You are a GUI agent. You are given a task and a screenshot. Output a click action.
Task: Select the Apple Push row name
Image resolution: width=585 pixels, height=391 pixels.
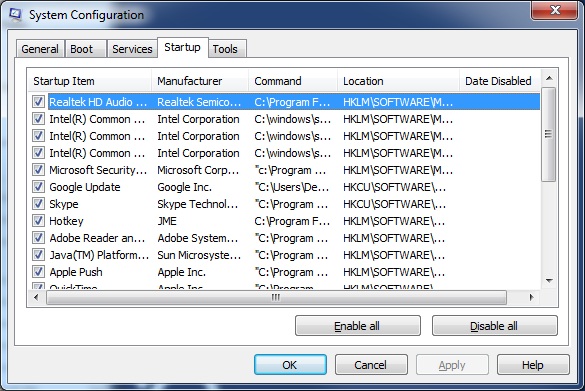76,272
